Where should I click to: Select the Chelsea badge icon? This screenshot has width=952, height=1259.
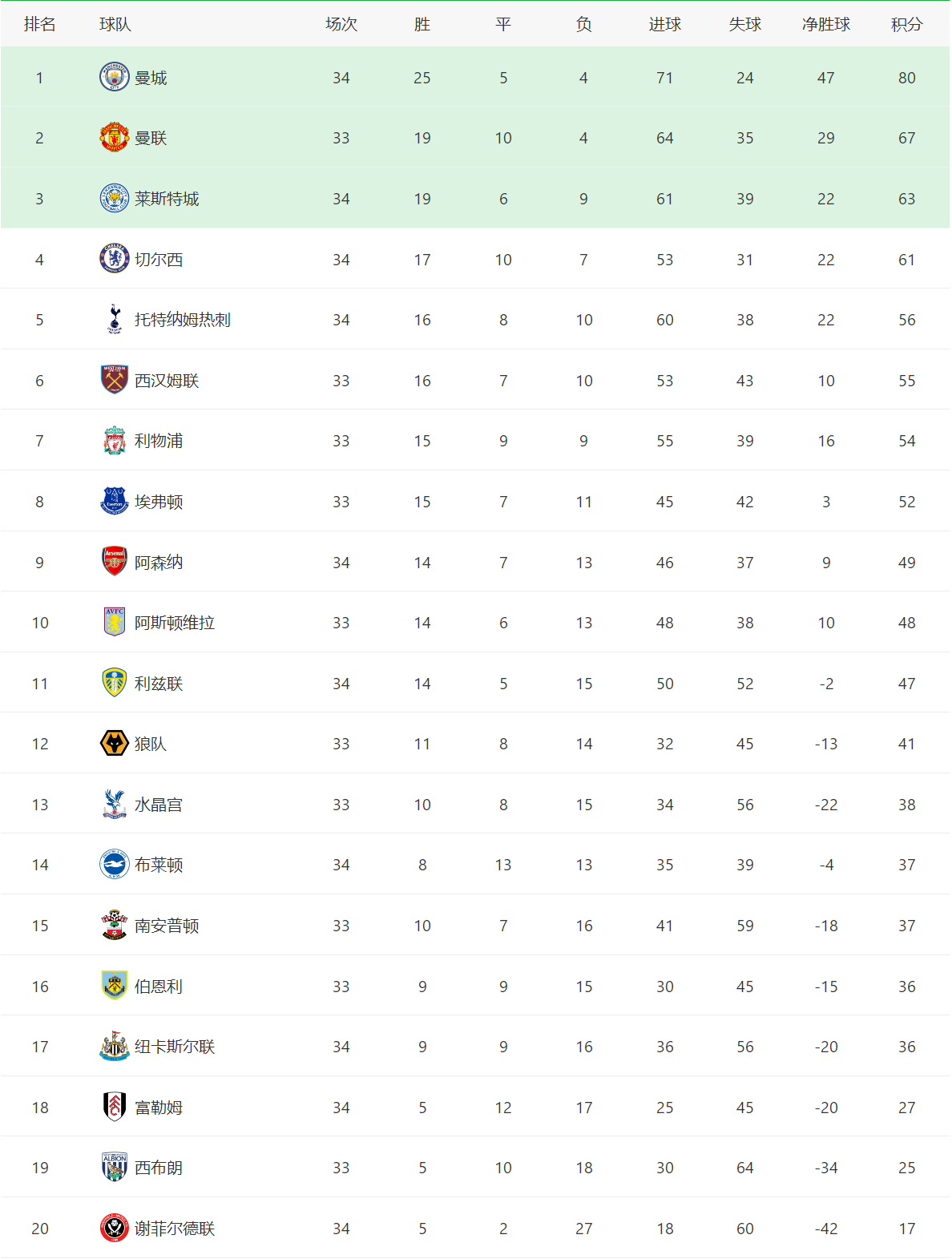tap(115, 259)
